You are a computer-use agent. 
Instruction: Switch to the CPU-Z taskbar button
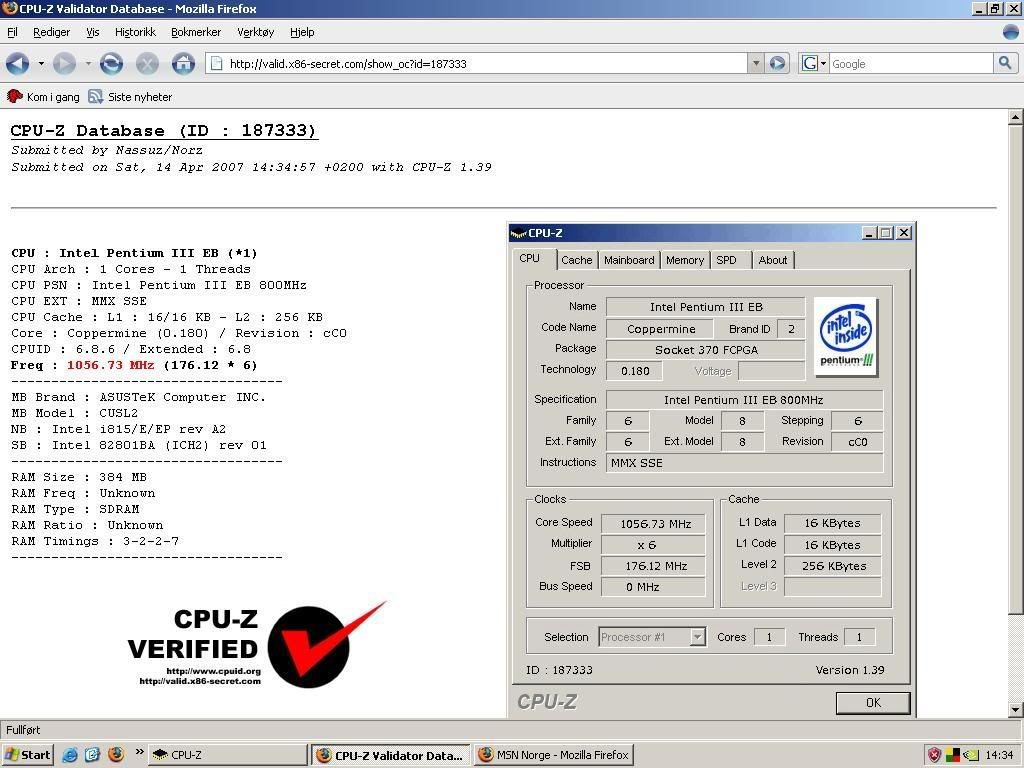click(227, 755)
